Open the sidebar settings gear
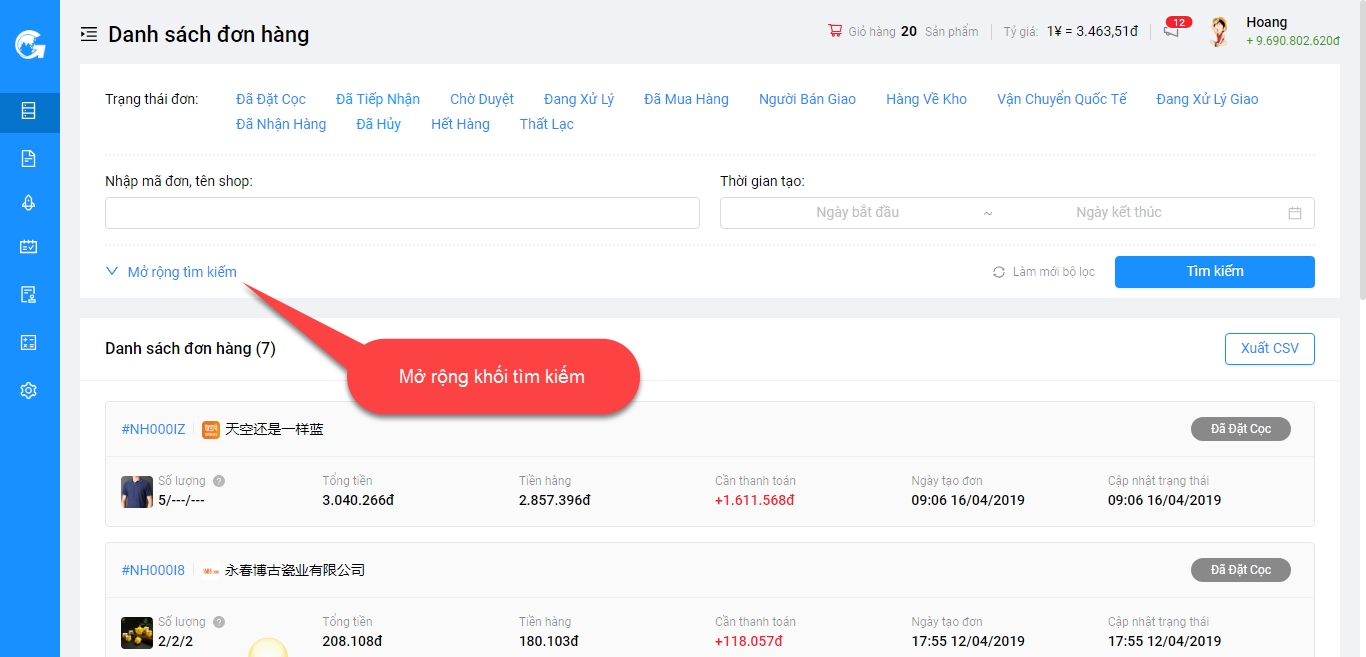1366x657 pixels. [28, 391]
